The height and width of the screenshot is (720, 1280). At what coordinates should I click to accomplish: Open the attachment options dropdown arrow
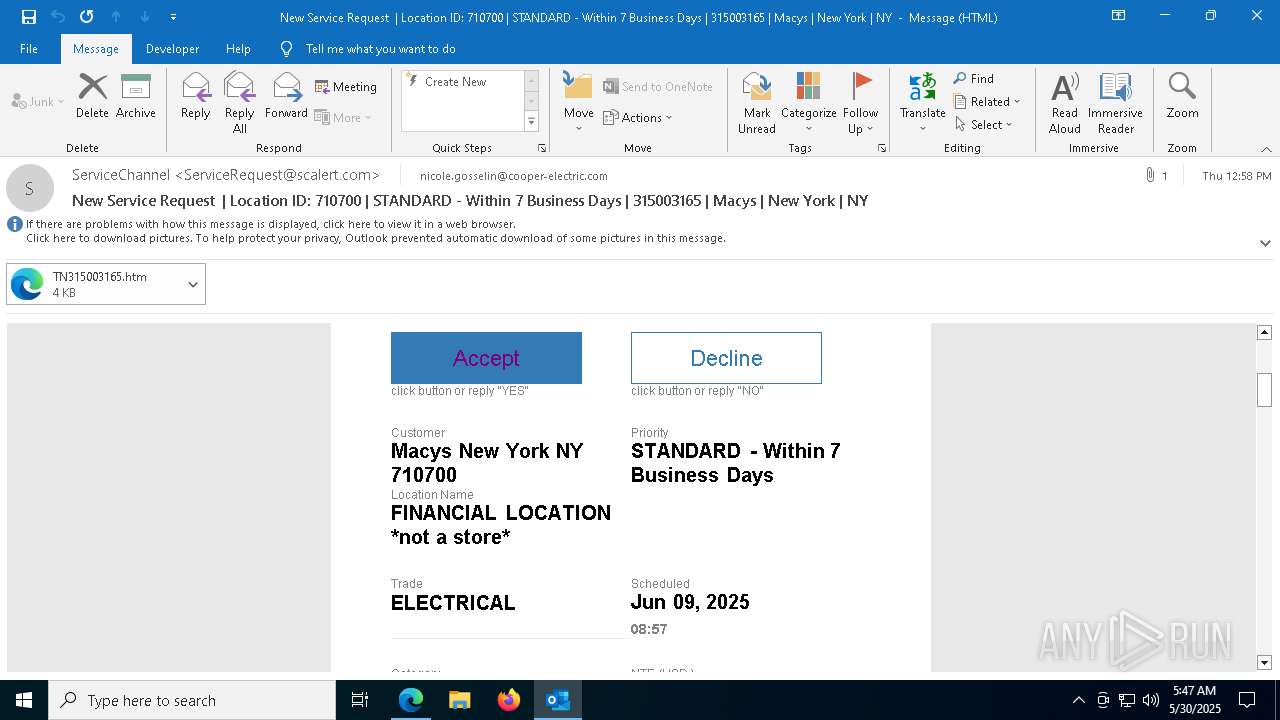[x=193, y=284]
